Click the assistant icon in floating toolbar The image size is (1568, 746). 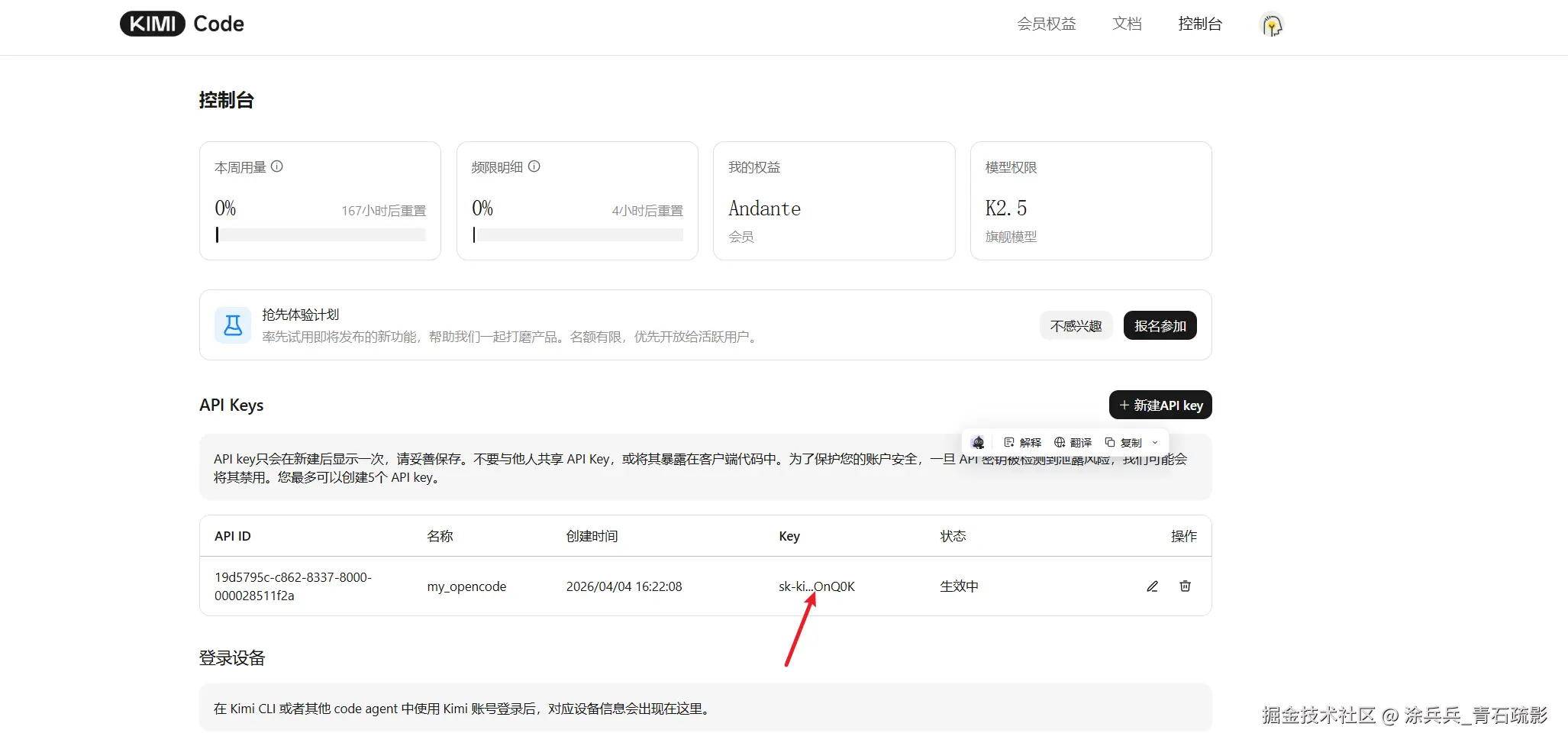(x=978, y=442)
